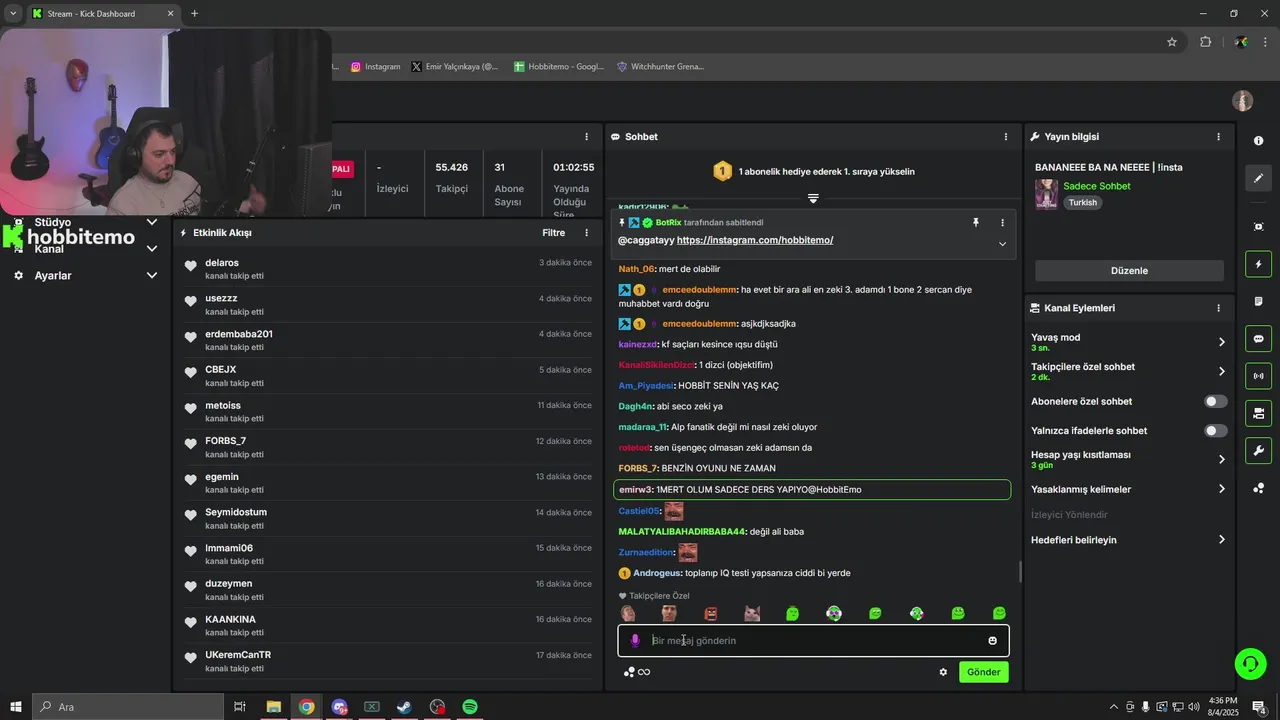
Task: Click the Filtre button in Etkinlik Akışı
Action: (x=554, y=233)
